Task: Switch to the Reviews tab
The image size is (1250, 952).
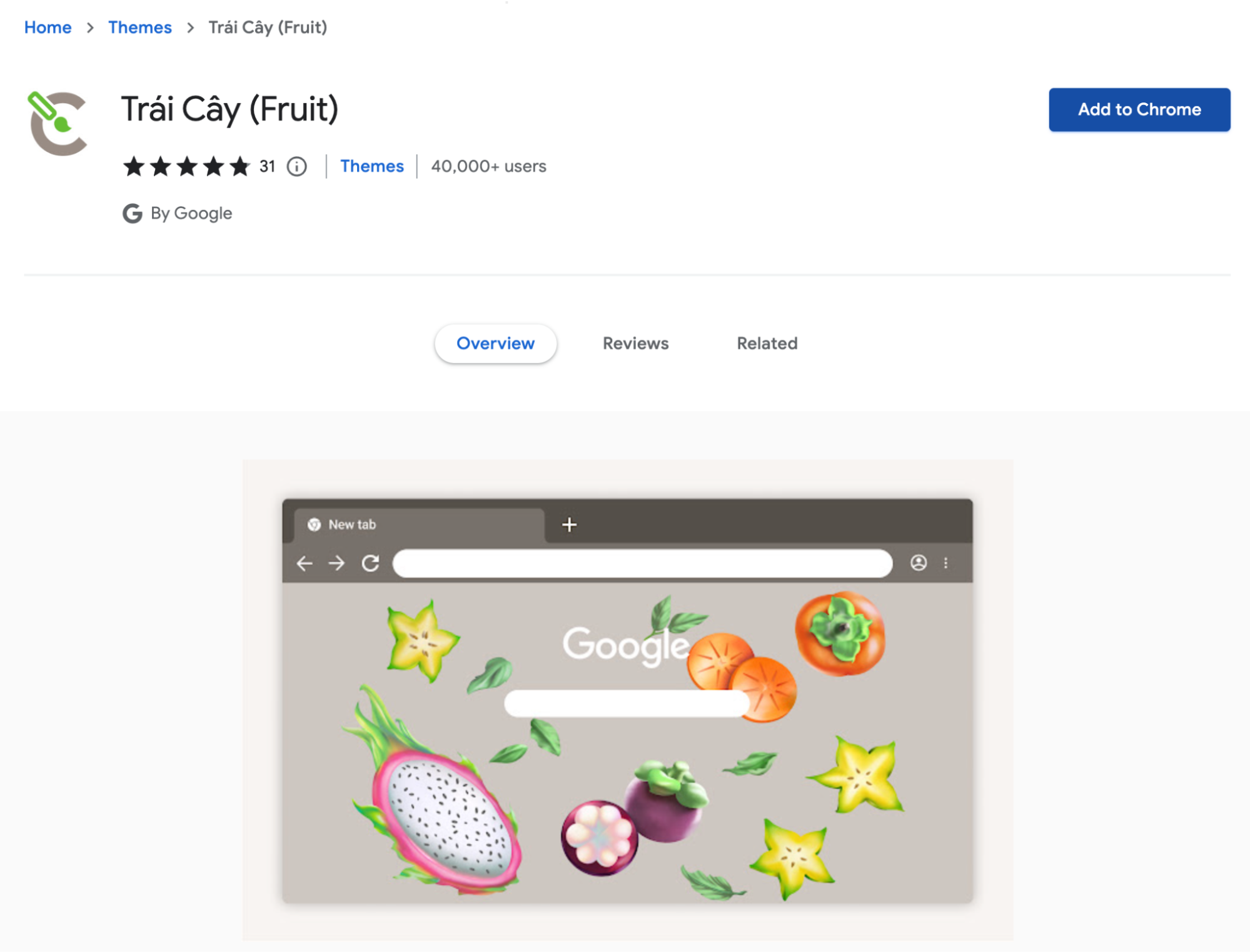Action: tap(635, 343)
